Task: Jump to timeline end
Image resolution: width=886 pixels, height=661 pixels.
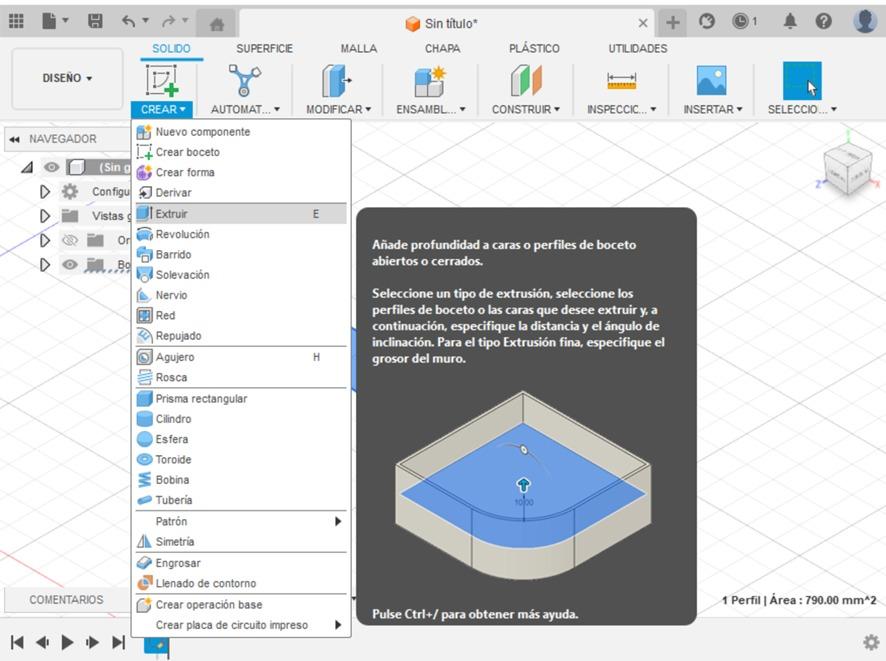Action: [118, 642]
